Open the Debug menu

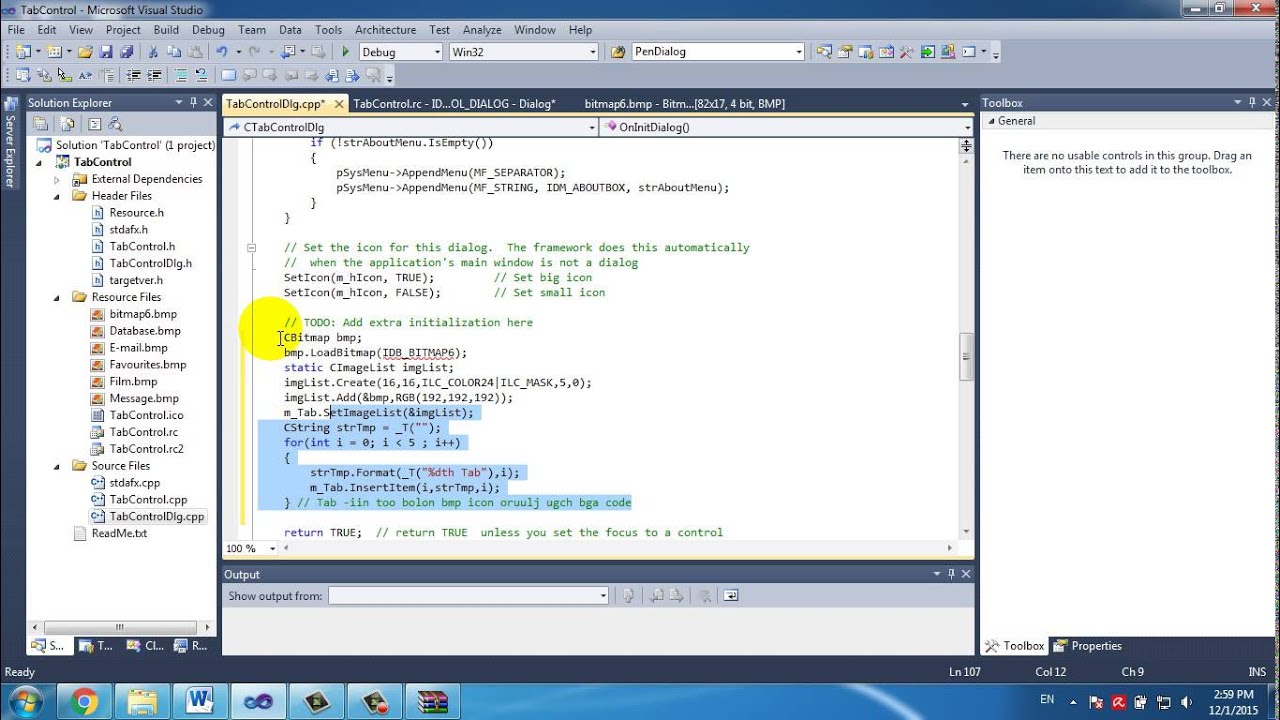(x=208, y=30)
